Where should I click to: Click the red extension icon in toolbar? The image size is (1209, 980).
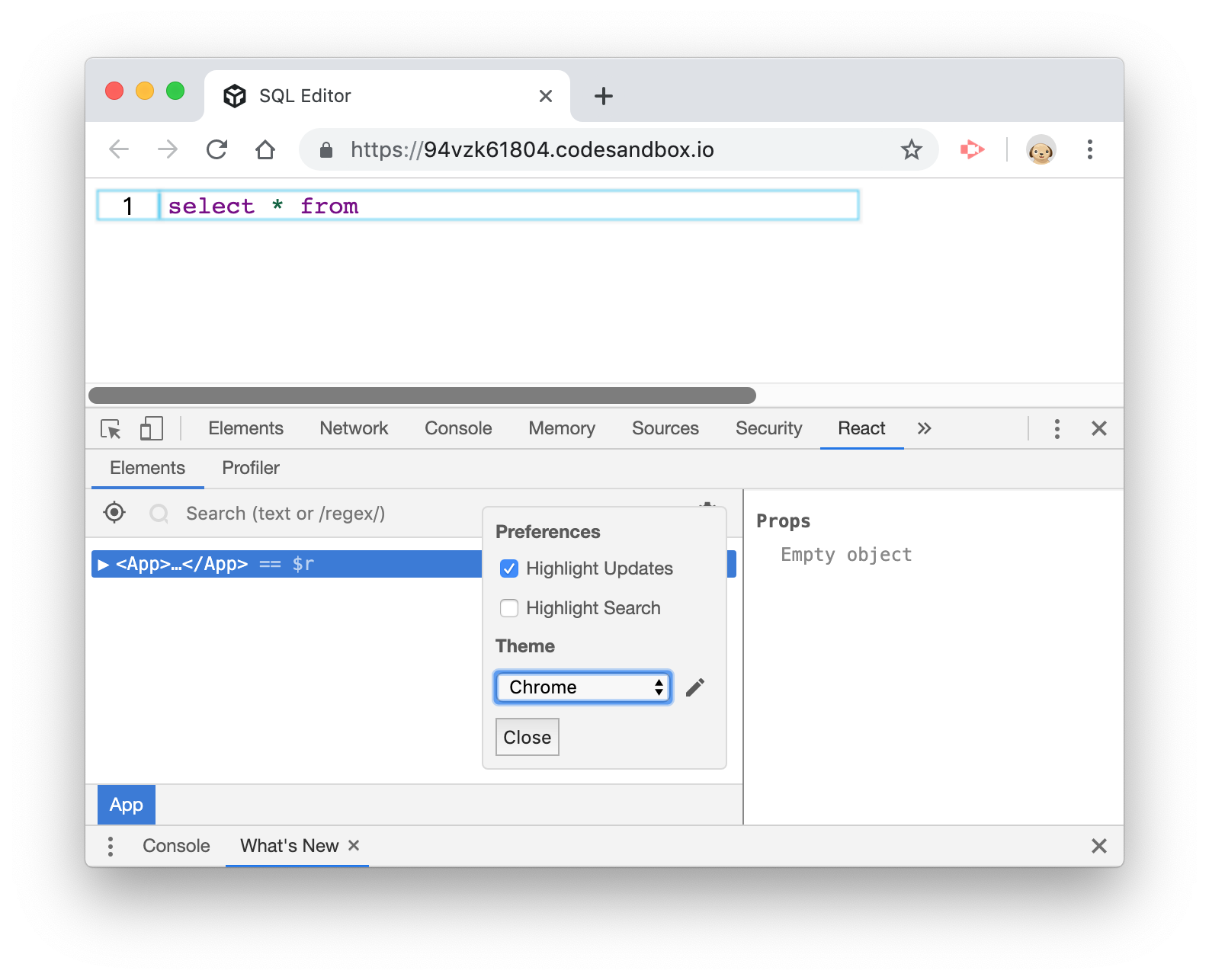972,150
